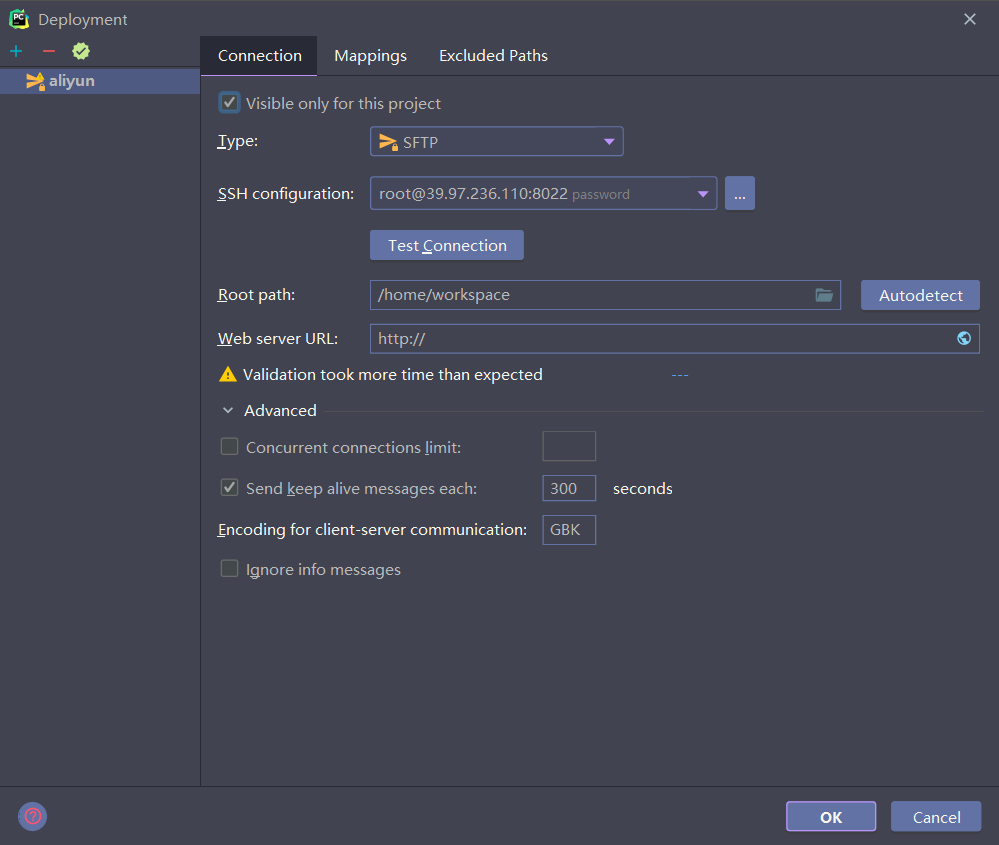
Task: Click the Cancel button
Action: (x=936, y=816)
